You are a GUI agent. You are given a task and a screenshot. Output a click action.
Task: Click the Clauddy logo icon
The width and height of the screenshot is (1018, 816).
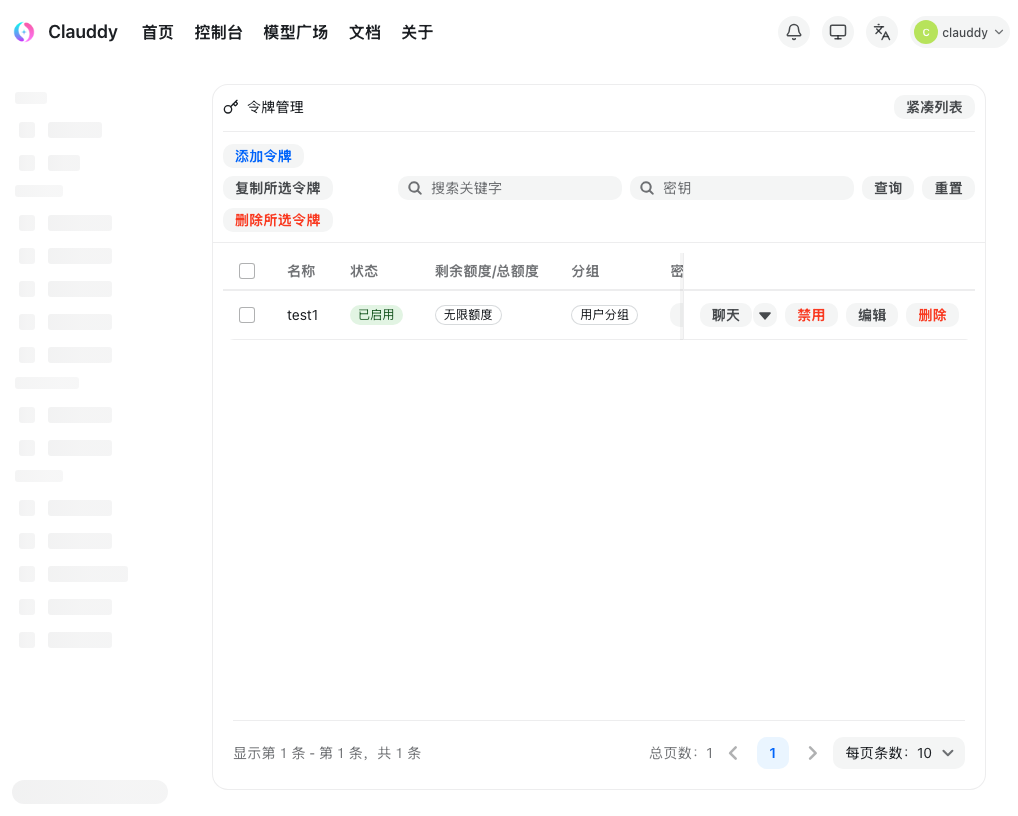(23, 32)
